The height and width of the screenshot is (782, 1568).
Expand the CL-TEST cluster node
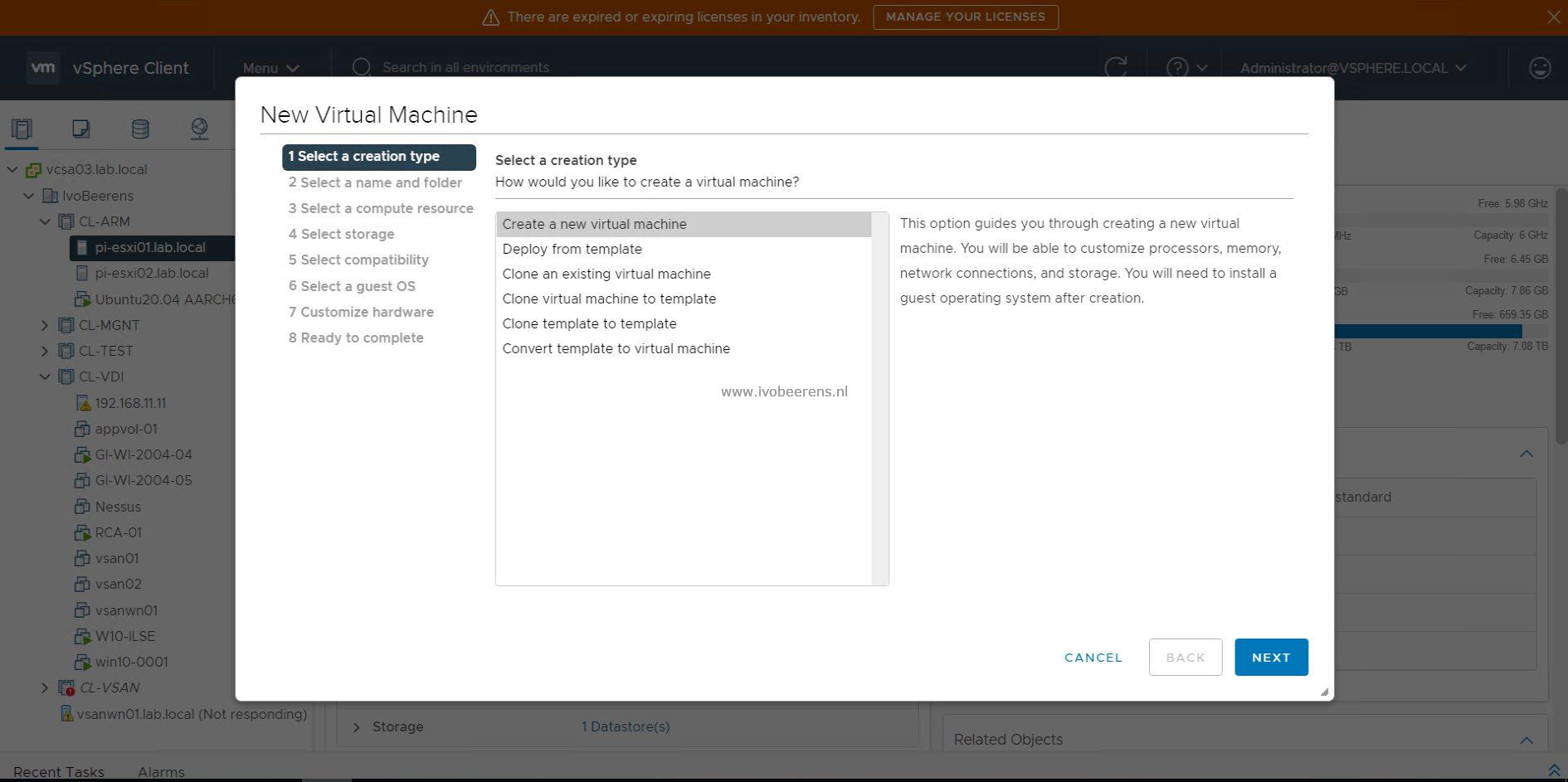[x=45, y=351]
